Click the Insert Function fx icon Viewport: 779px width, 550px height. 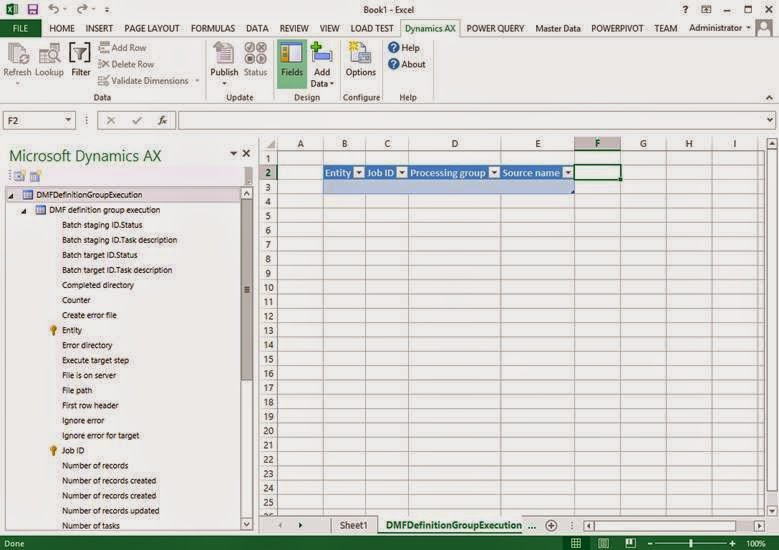pos(162,120)
